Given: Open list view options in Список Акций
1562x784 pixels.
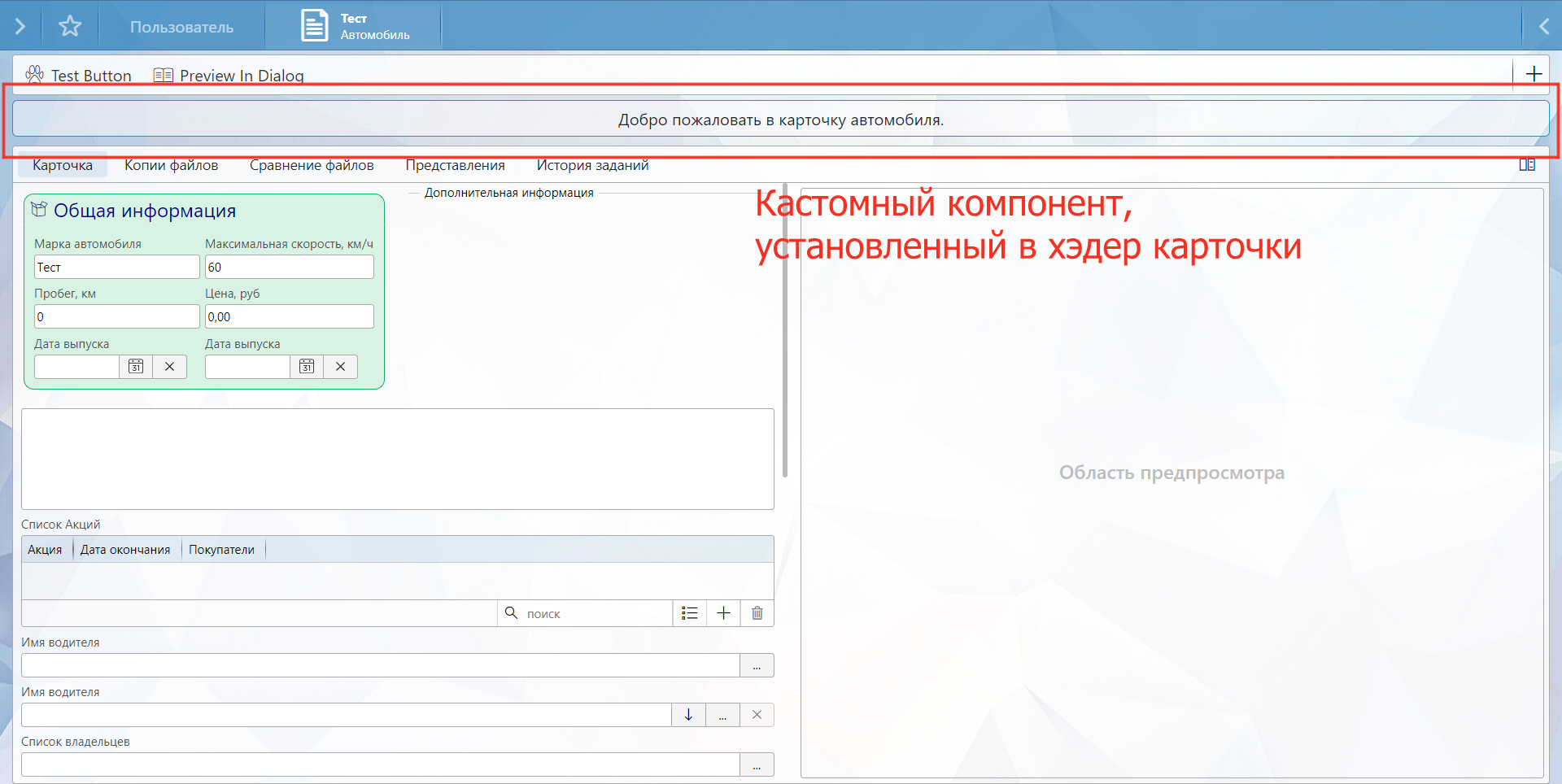Looking at the screenshot, I should pos(690,613).
